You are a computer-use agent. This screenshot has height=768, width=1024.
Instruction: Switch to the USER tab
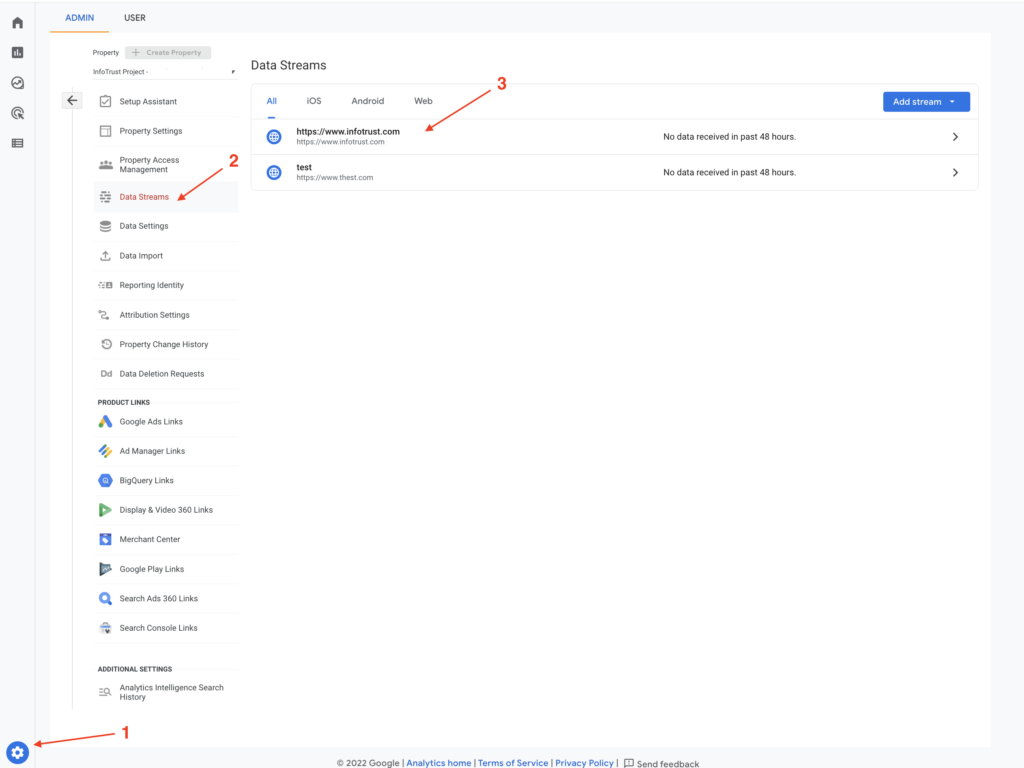135,18
